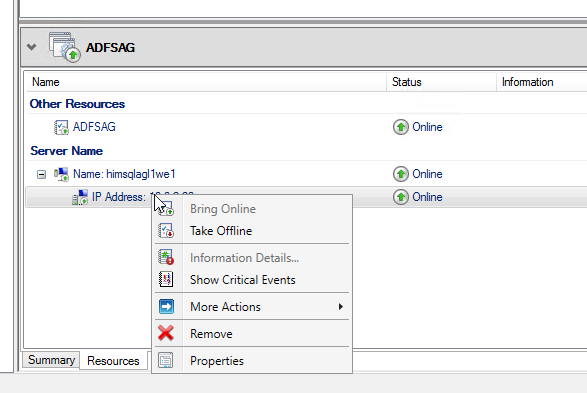The height and width of the screenshot is (393, 587).
Task: Click the ADFSAG resource icon under Other Resources
Action: 61,127
